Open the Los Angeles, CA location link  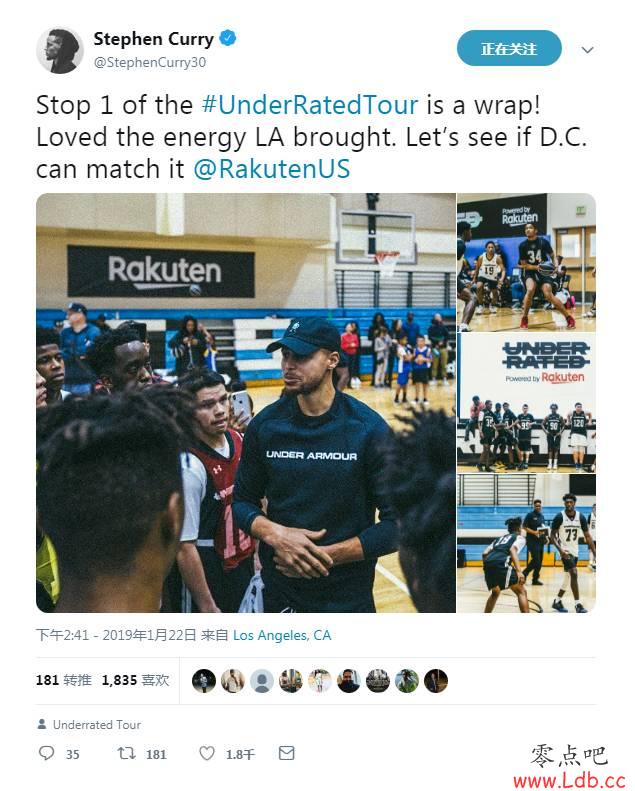282,635
